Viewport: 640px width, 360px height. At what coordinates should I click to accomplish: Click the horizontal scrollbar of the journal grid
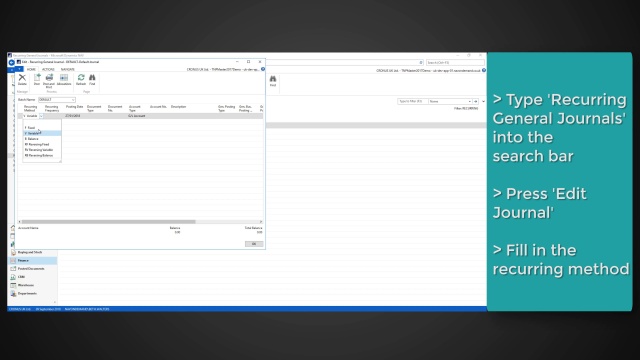click(x=140, y=222)
